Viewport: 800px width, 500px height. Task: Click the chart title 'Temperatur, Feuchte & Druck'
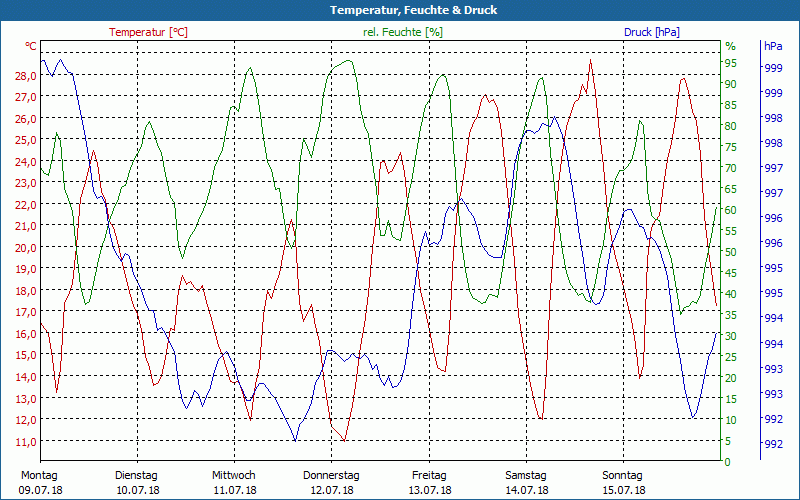pos(413,10)
